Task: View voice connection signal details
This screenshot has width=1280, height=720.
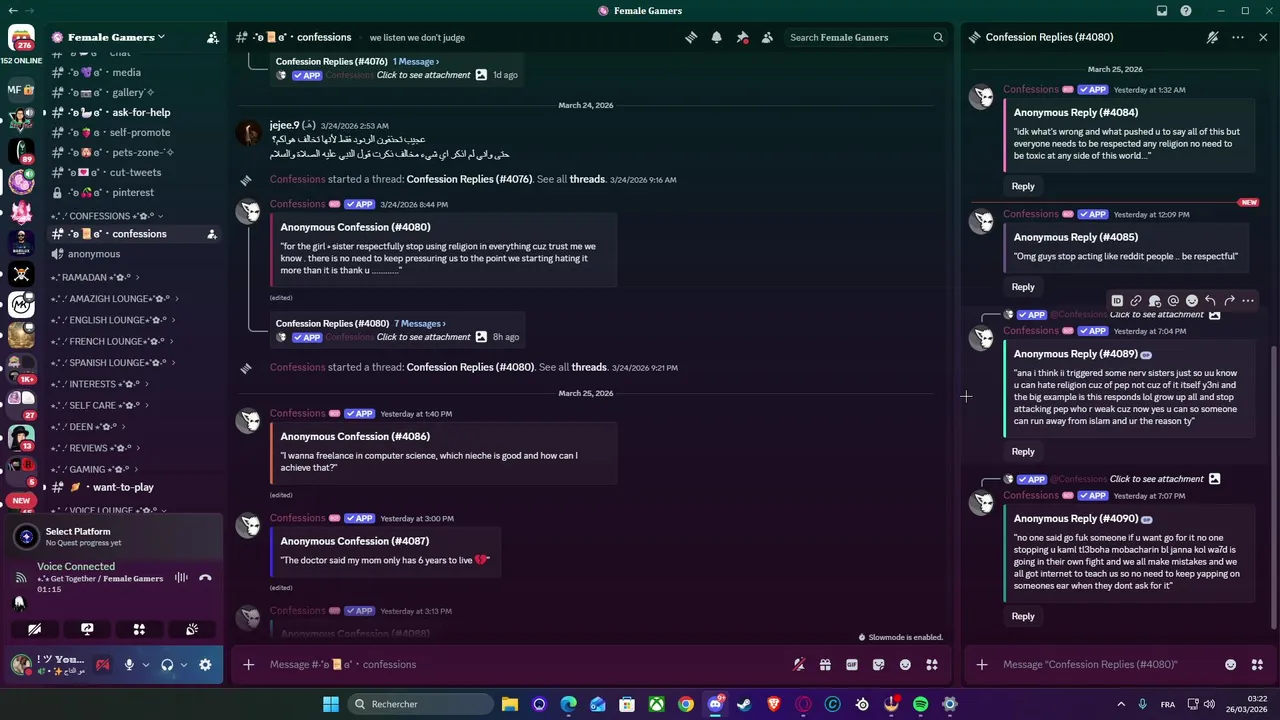Action: pyautogui.click(x=20, y=577)
